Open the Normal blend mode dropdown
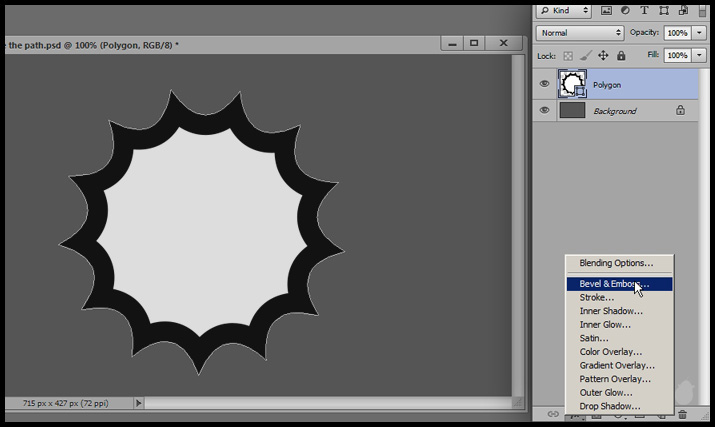The image size is (715, 427). tap(580, 33)
